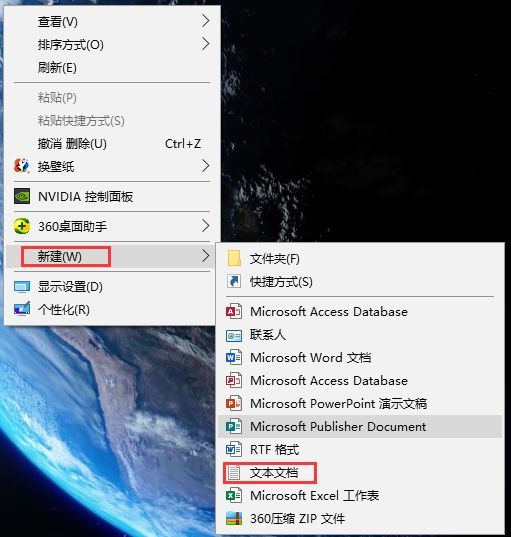This screenshot has height=537, width=511.
Task: Open 显示设置(D) from context menu
Action: (x=112, y=287)
